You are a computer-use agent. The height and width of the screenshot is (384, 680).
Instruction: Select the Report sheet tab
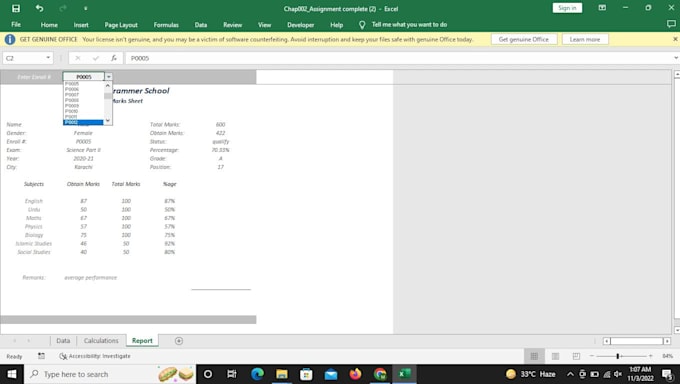pos(142,341)
